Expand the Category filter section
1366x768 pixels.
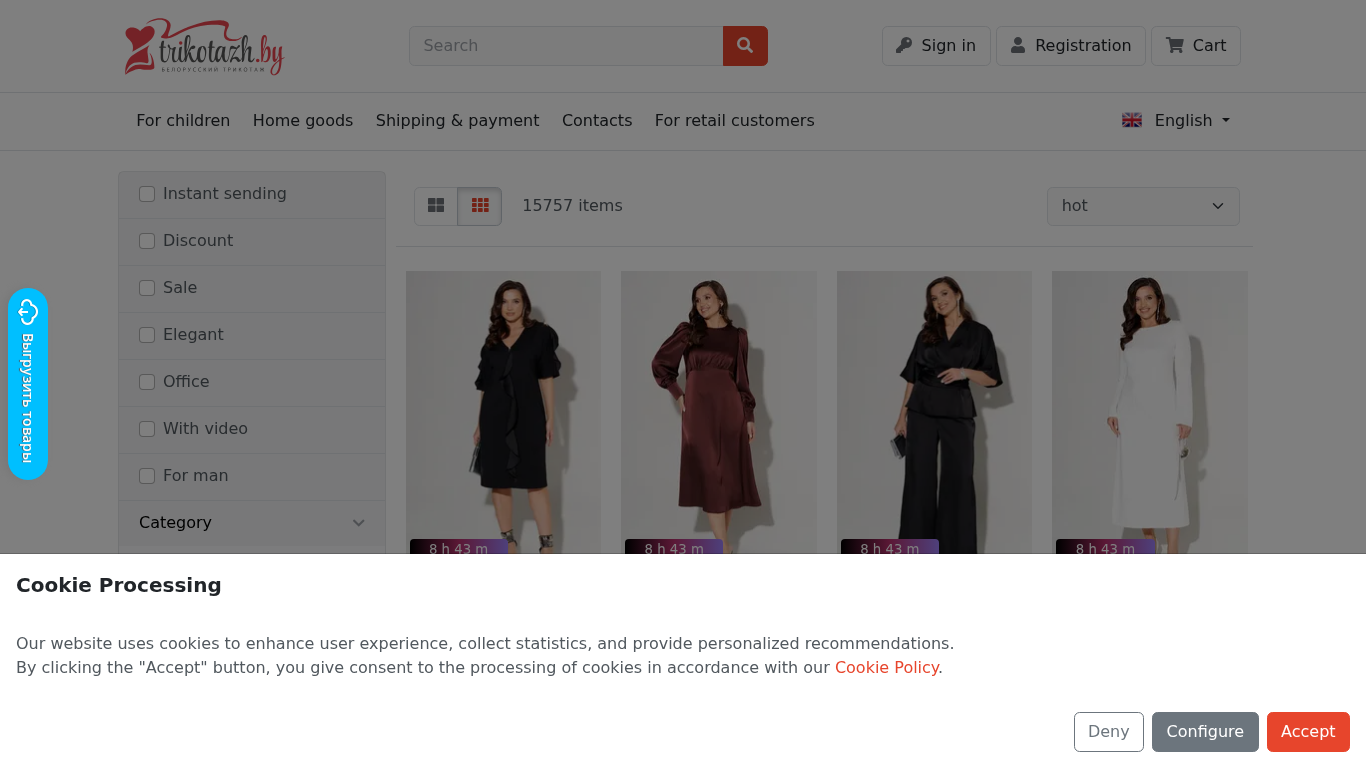click(252, 523)
